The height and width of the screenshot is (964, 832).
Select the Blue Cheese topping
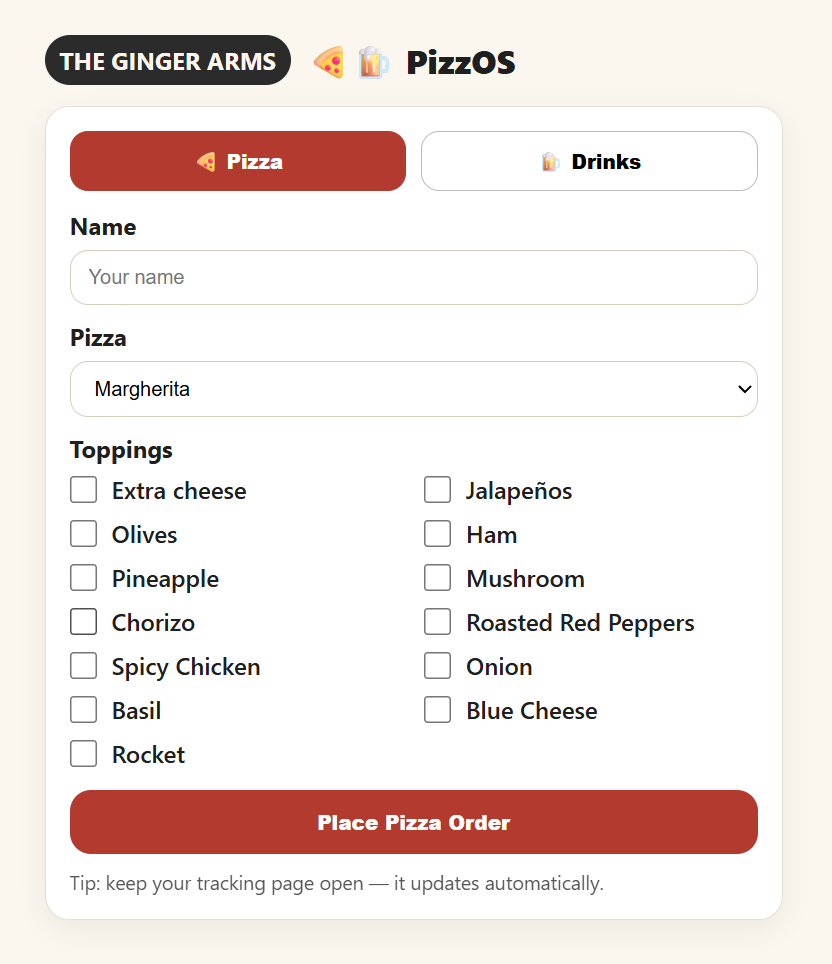[x=438, y=710]
